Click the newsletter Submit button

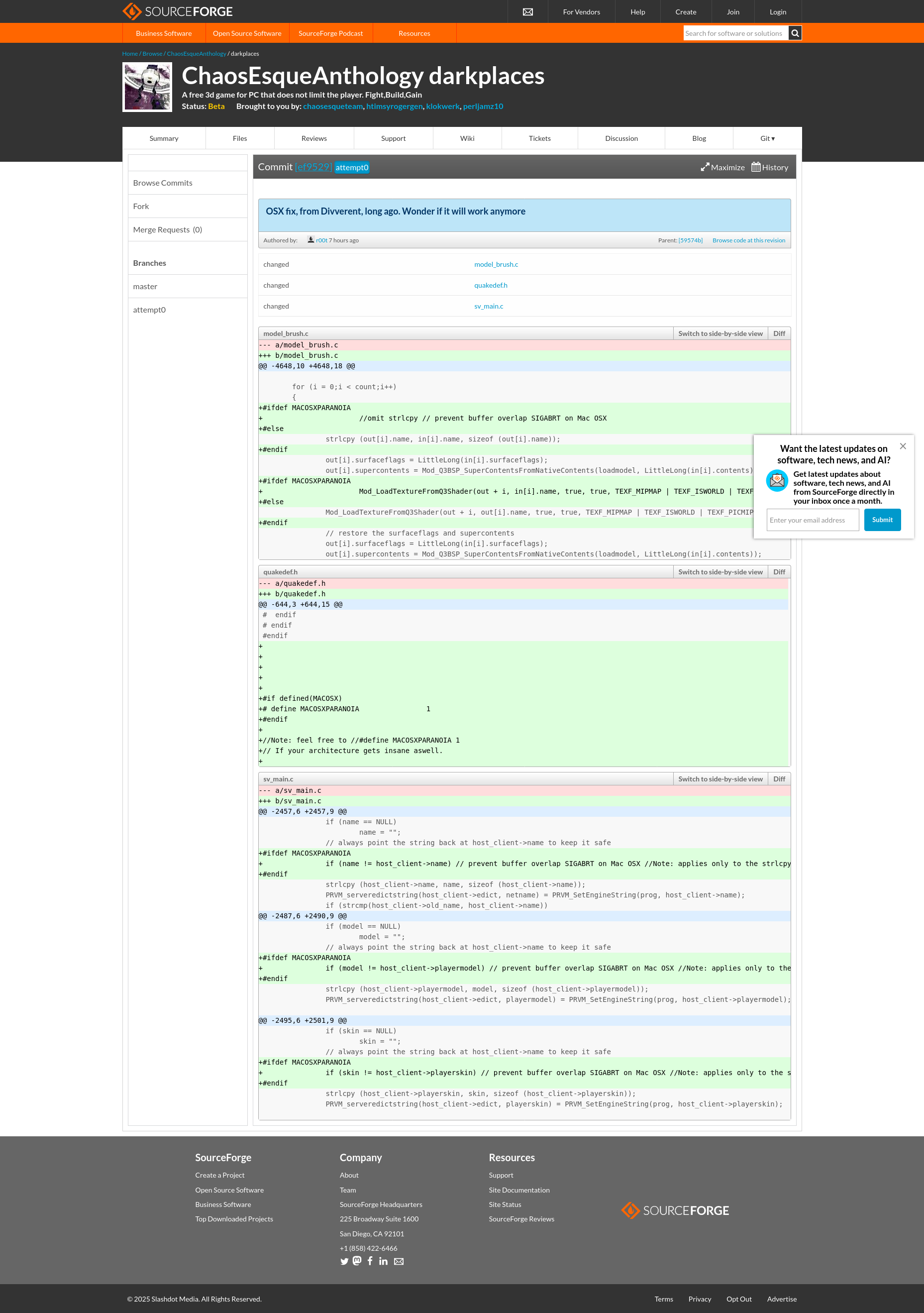coord(882,520)
